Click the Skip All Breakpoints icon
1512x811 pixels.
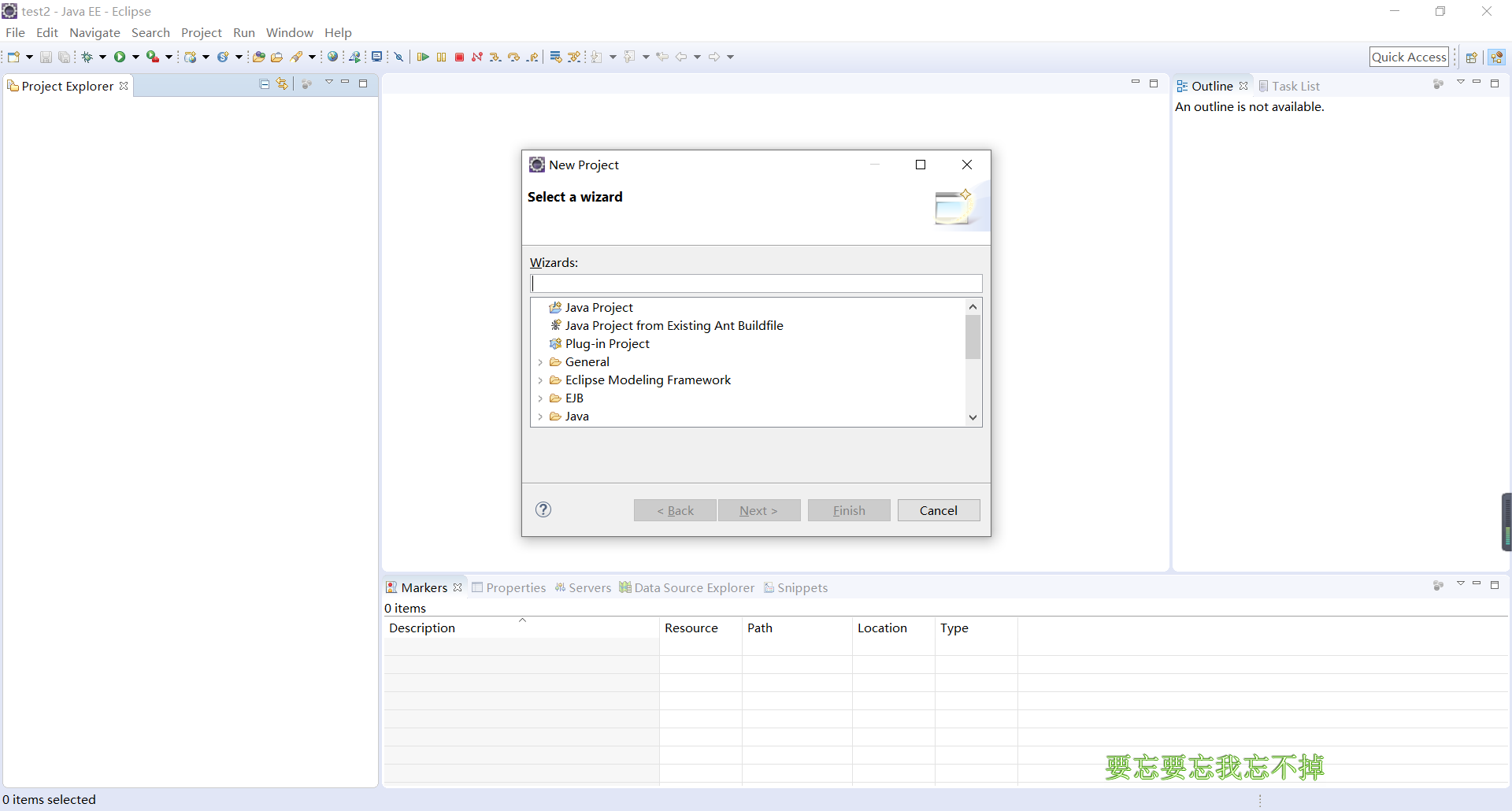click(x=399, y=57)
